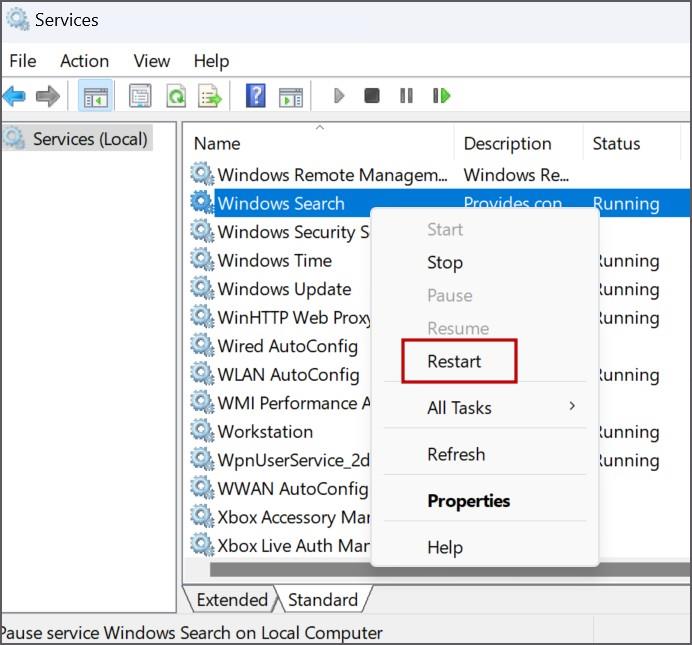Click the Refresh toolbar icon
Screen dimensions: 692x645
coord(176,96)
